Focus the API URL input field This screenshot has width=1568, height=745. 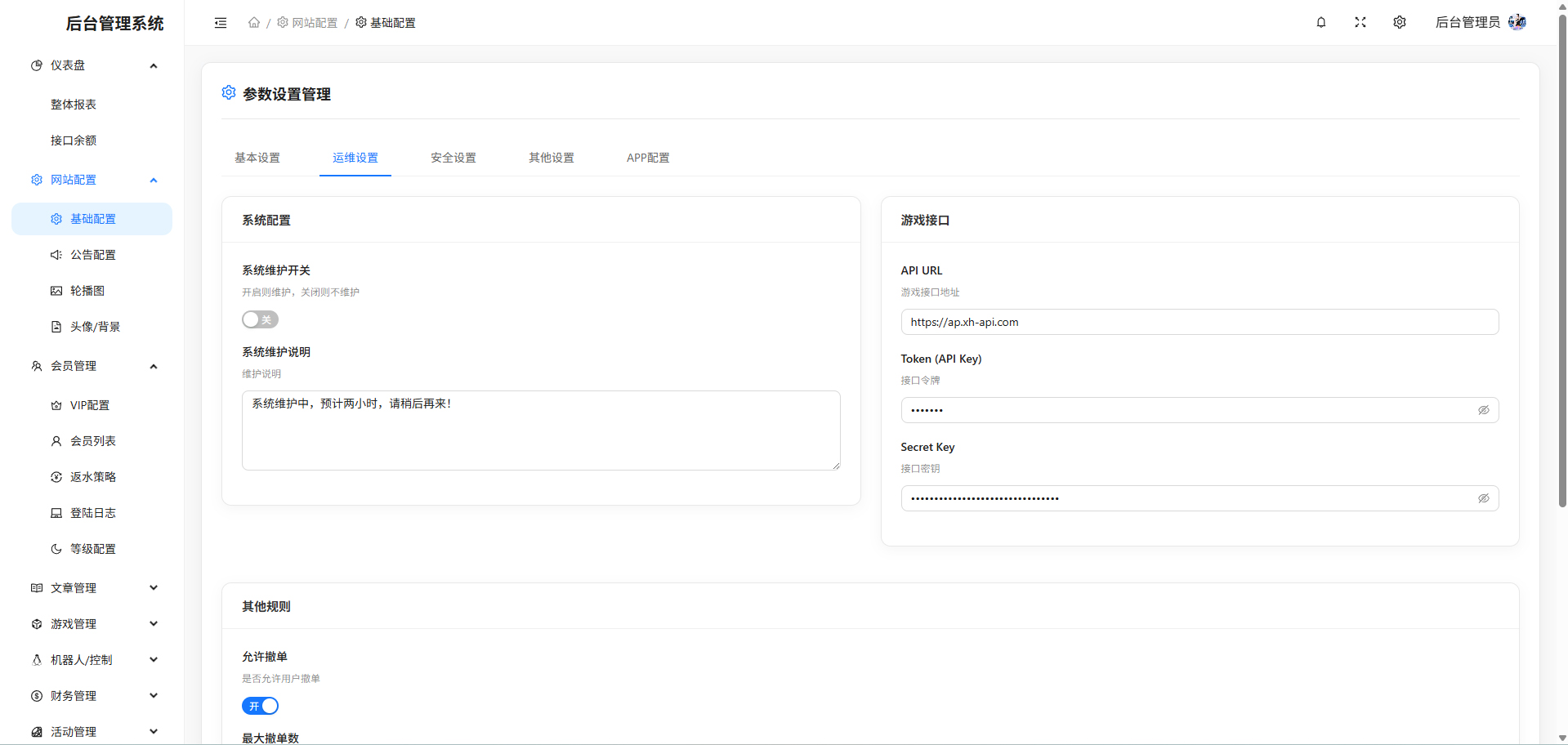[1199, 322]
